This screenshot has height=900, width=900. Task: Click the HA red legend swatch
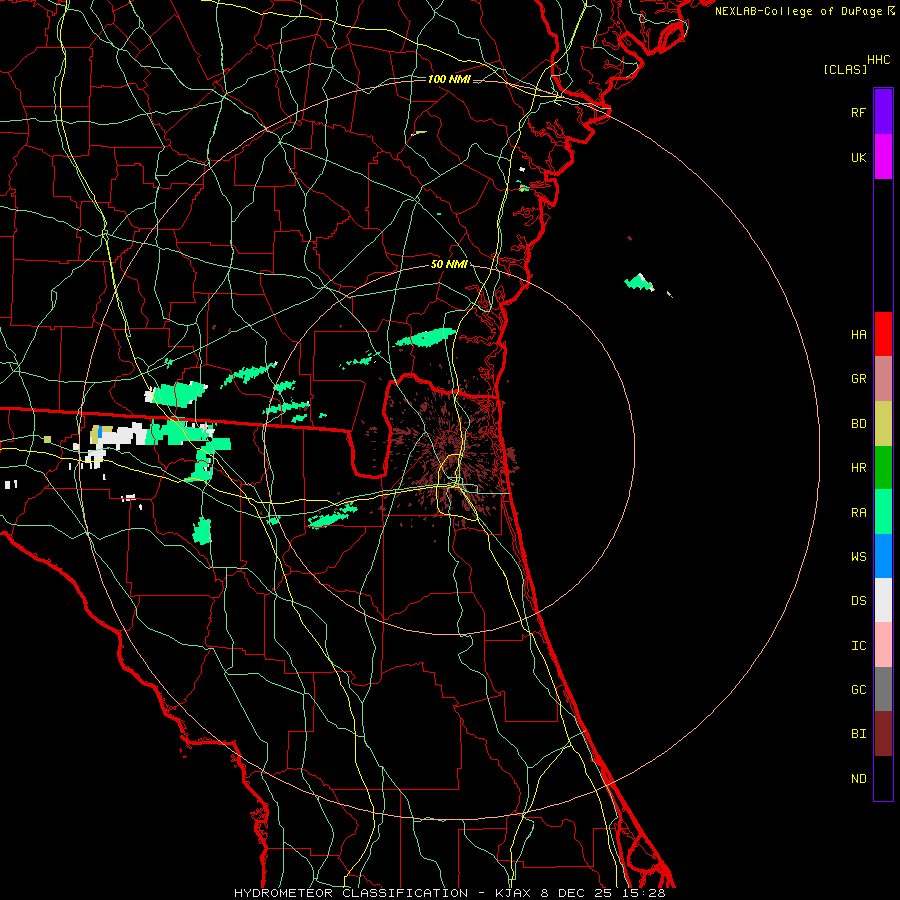tap(883, 334)
